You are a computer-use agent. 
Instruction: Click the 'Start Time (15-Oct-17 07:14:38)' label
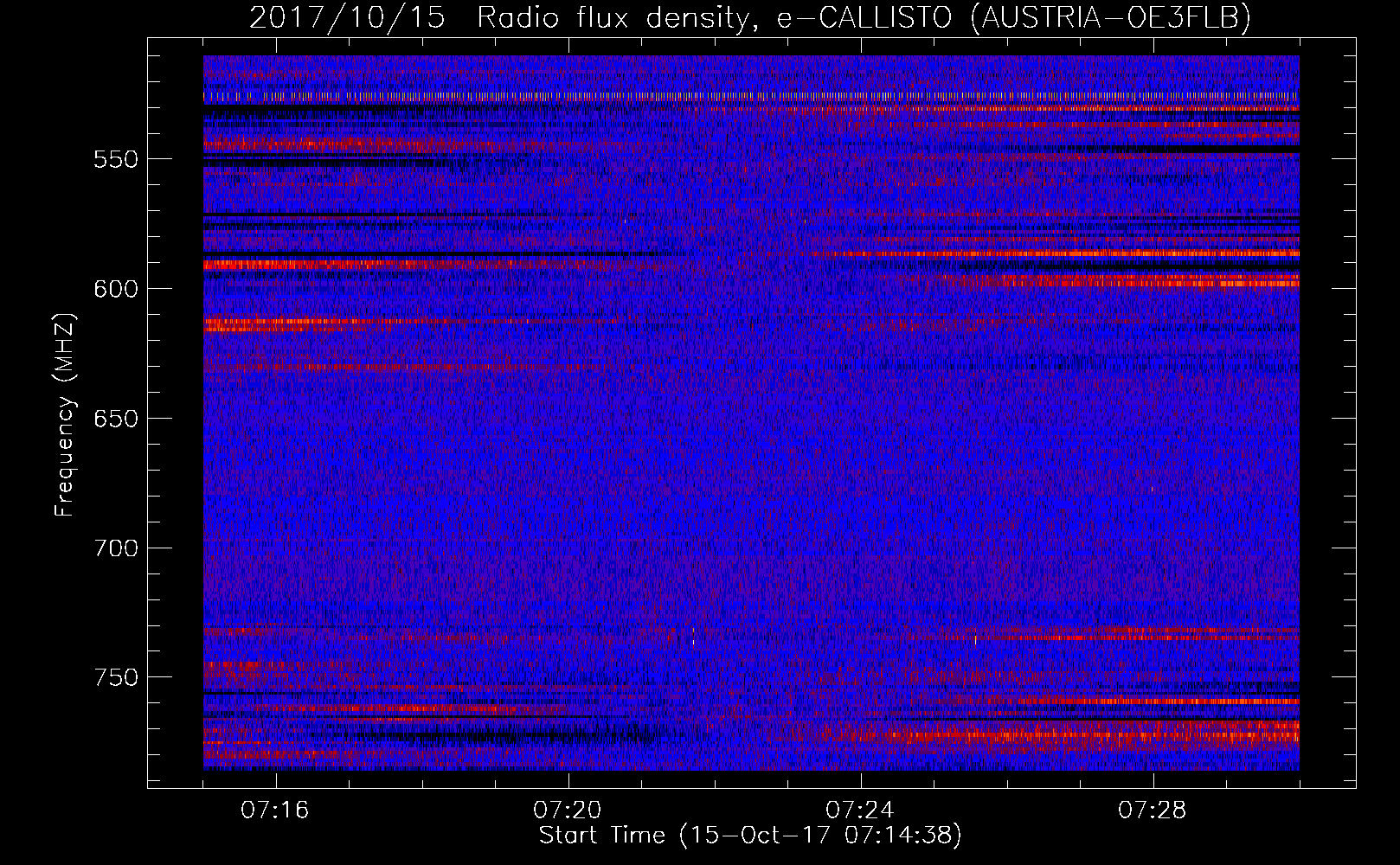(750, 836)
